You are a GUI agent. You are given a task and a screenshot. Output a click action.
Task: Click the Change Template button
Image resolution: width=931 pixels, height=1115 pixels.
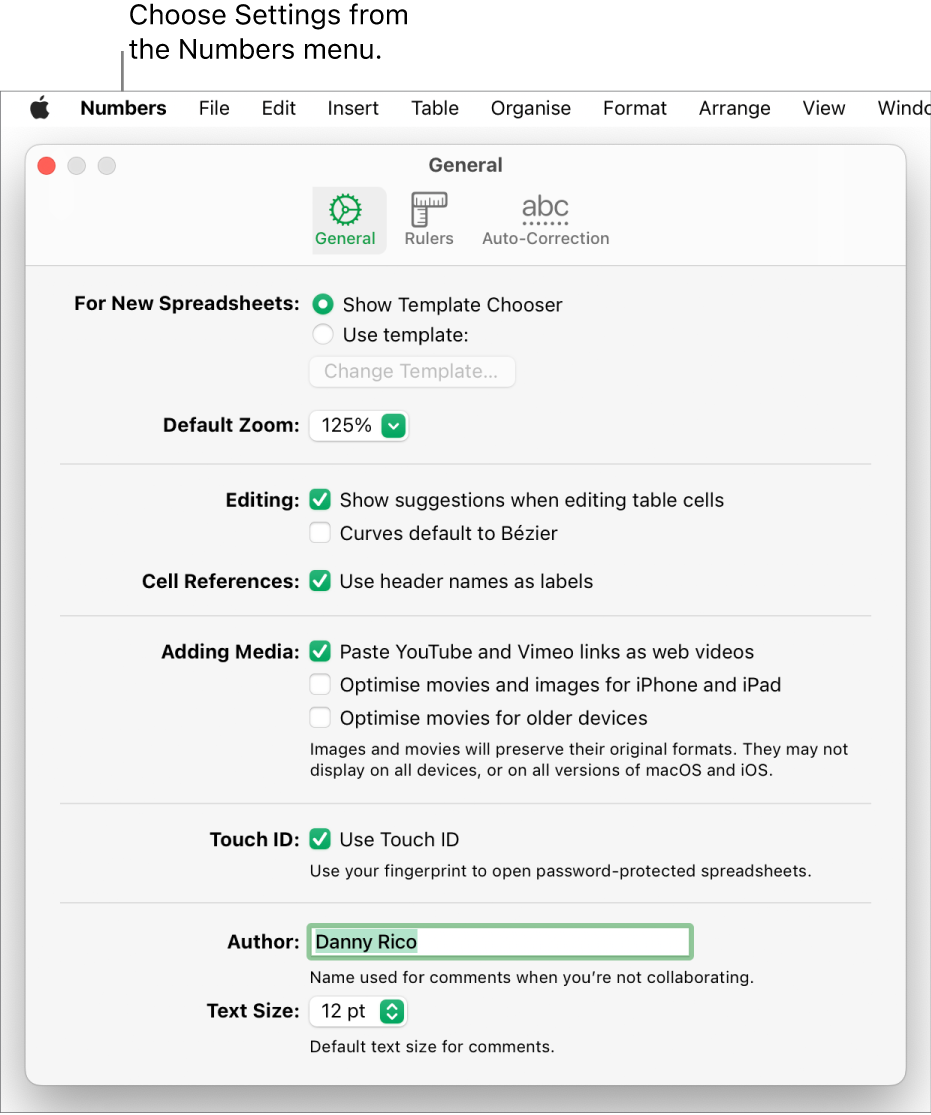pos(411,372)
